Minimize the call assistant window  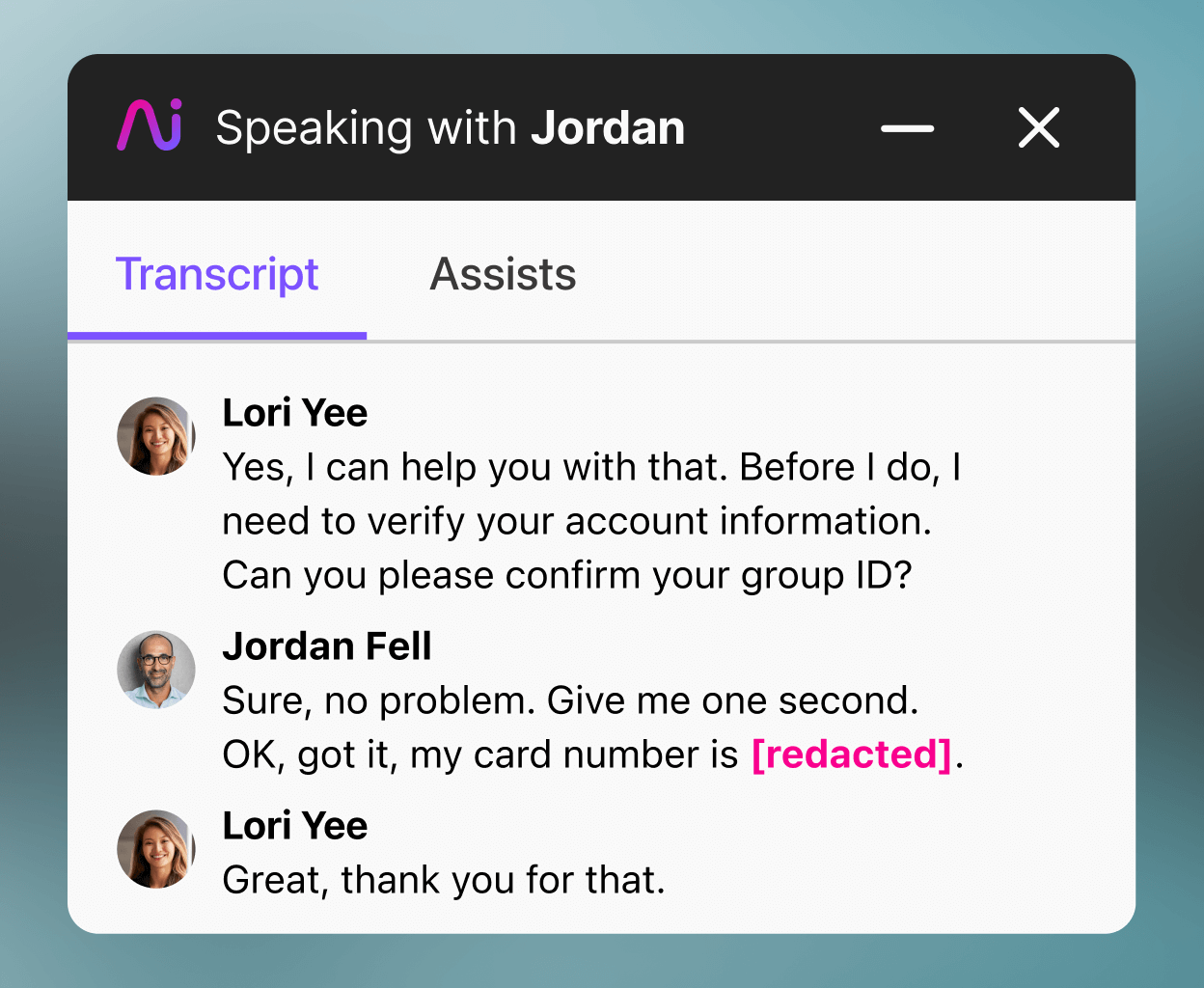(x=907, y=127)
